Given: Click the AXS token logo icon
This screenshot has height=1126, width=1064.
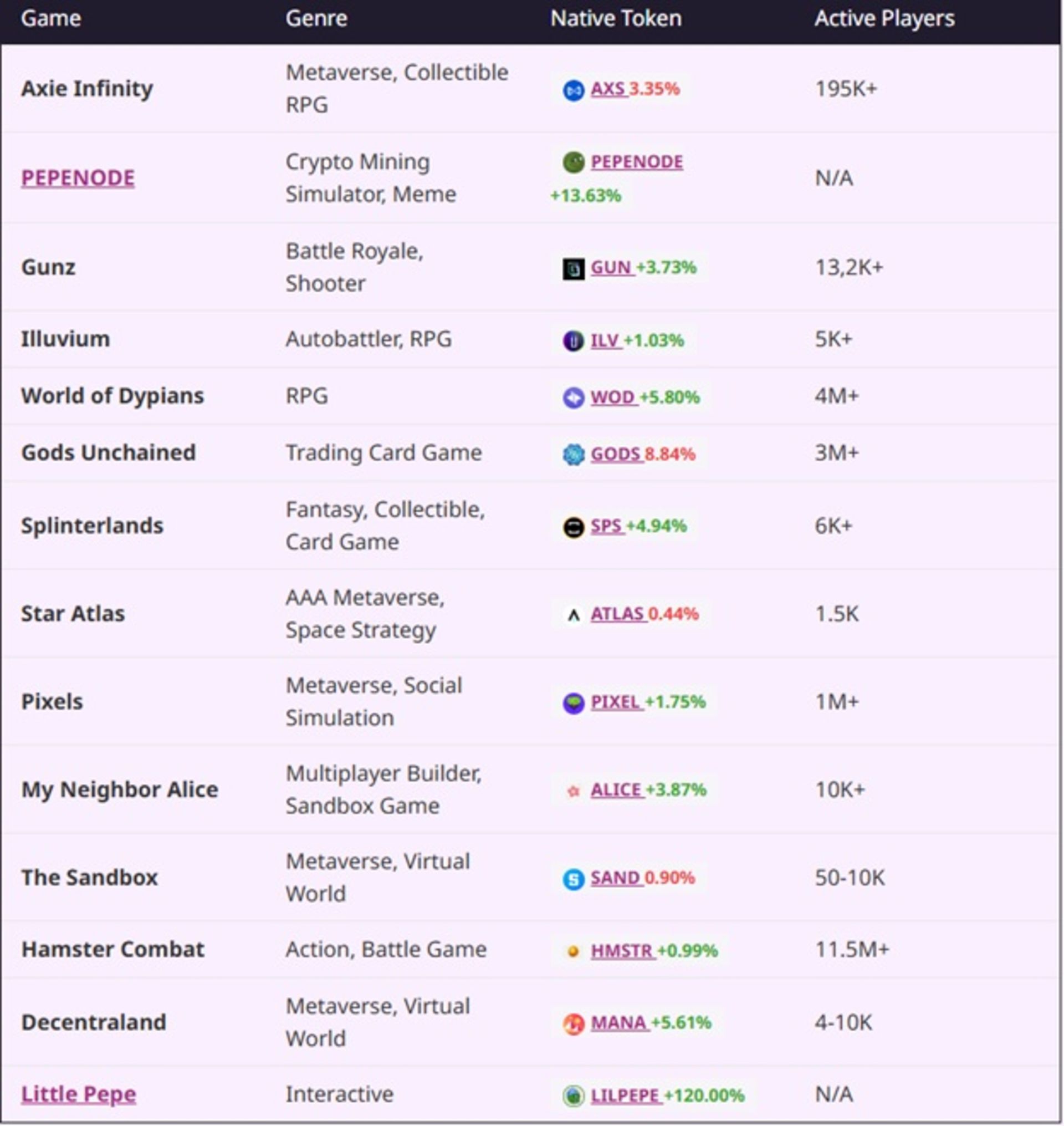Looking at the screenshot, I should pos(573,90).
